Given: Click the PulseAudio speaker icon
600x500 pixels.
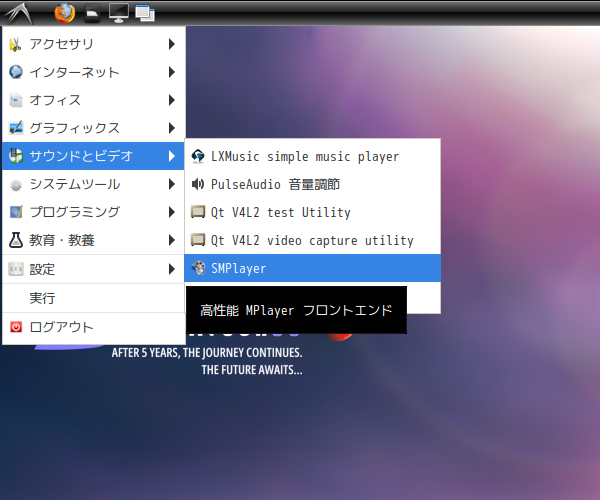Looking at the screenshot, I should tap(198, 184).
